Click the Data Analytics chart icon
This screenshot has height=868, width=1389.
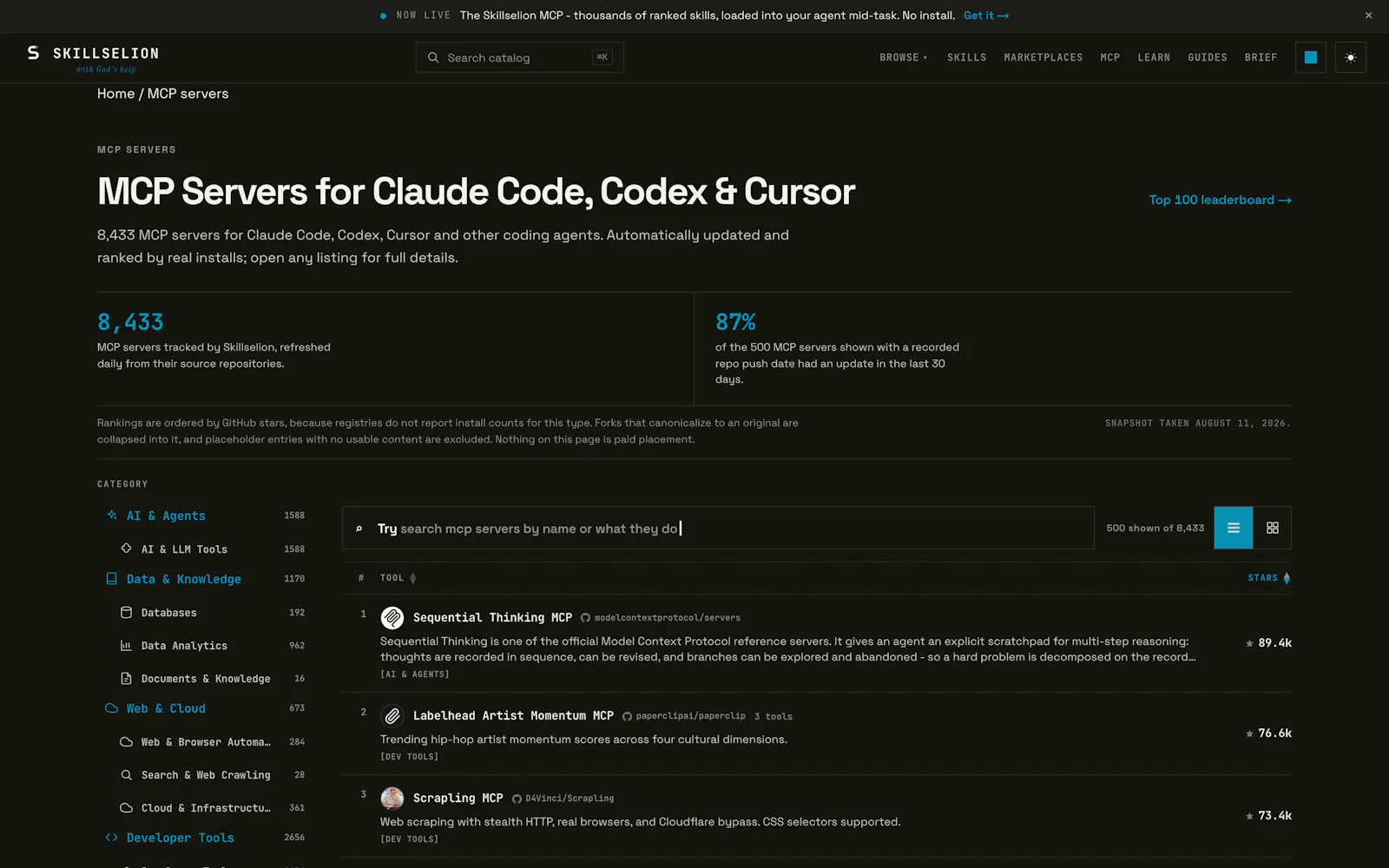(x=126, y=646)
